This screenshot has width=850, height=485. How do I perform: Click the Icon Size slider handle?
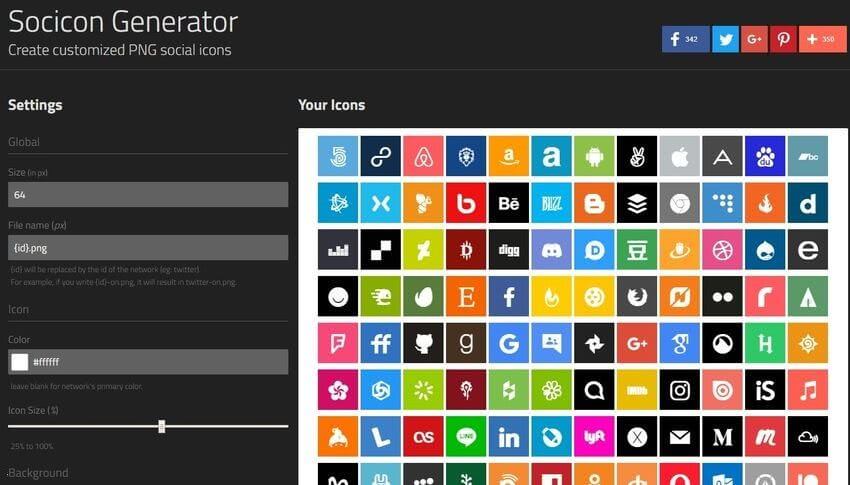[161, 426]
